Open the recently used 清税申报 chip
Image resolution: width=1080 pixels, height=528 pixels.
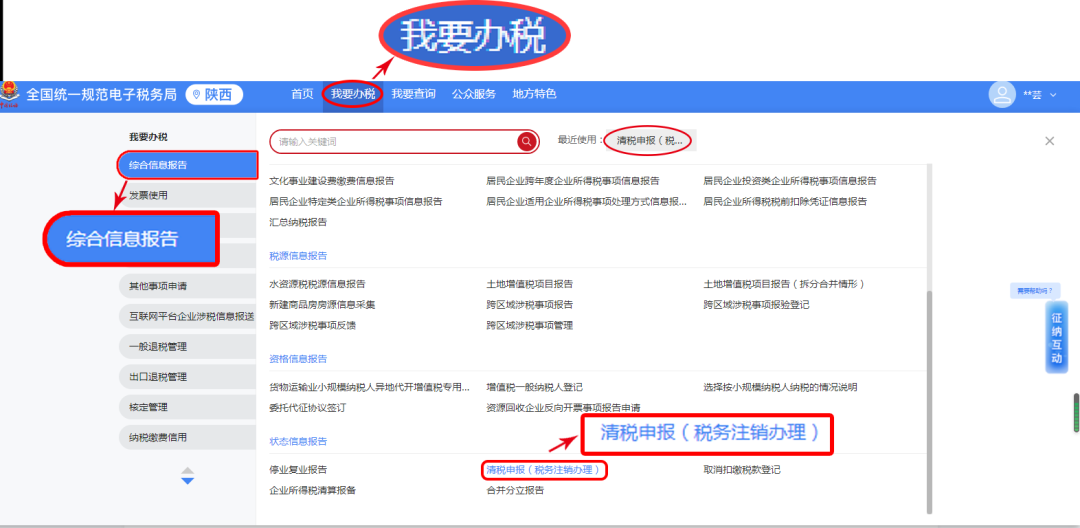coord(650,140)
